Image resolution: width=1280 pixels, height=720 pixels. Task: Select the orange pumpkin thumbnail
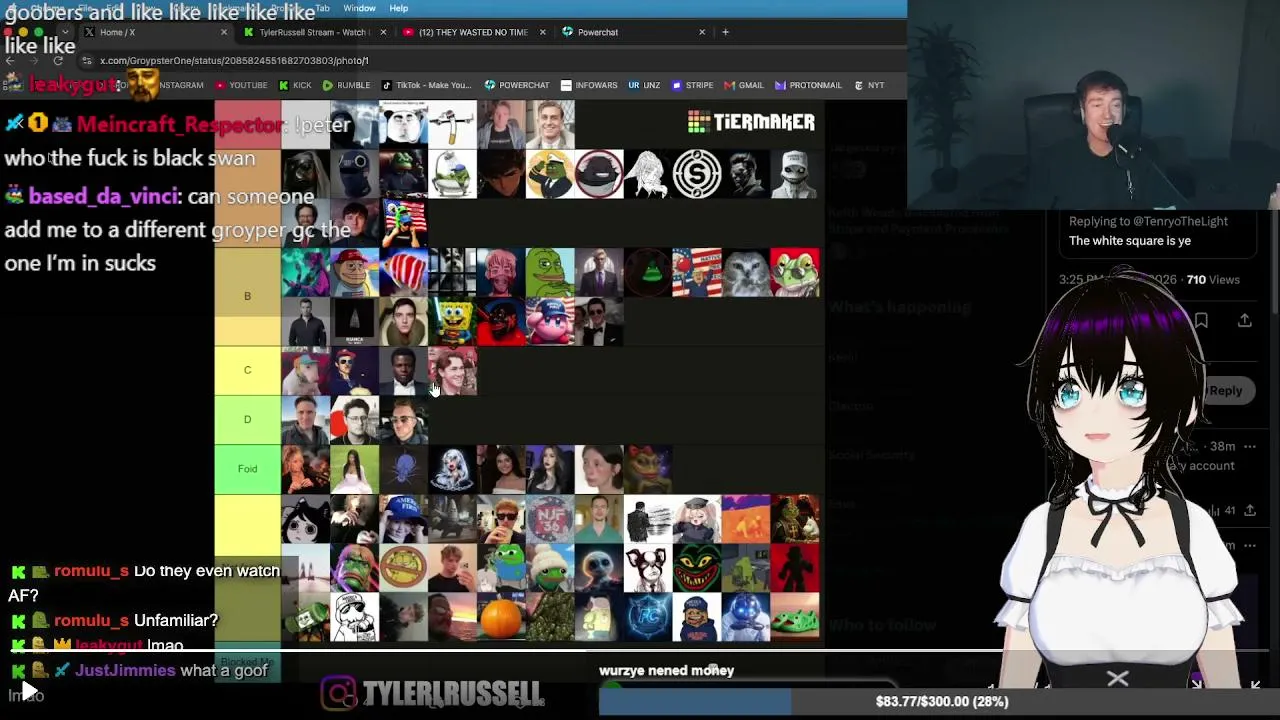pos(501,616)
